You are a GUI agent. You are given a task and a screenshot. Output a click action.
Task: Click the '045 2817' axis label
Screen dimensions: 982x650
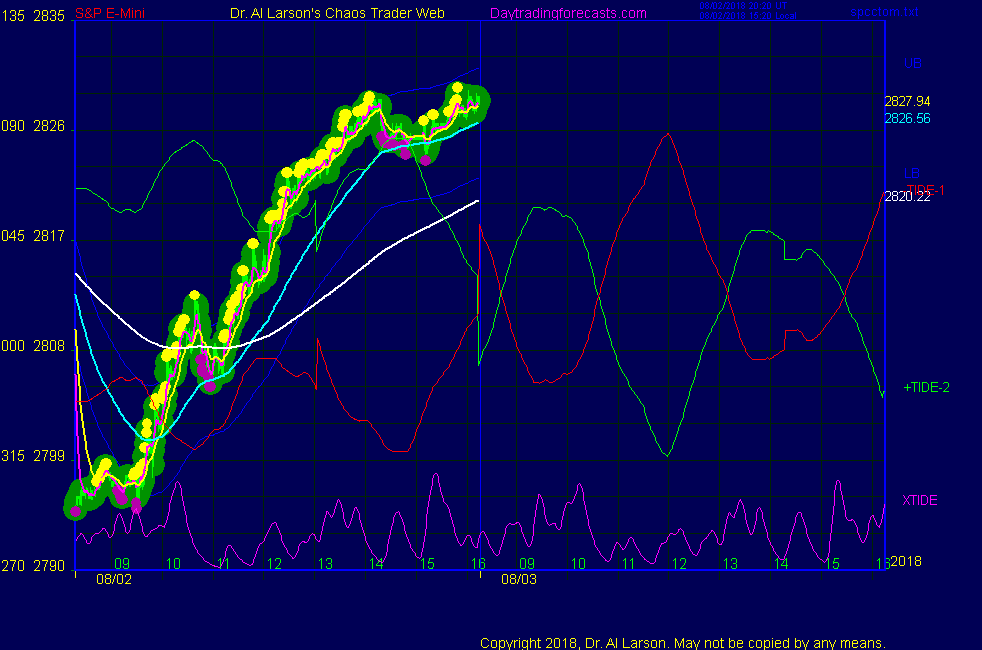[33, 236]
